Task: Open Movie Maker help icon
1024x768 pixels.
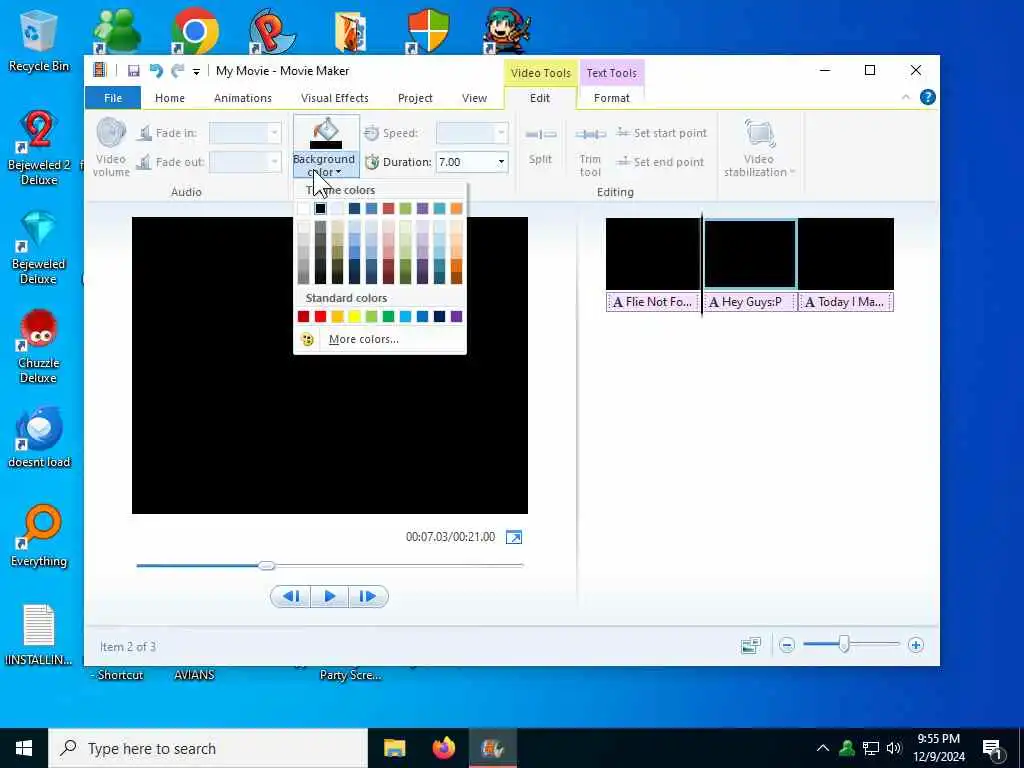Action: 927,97
